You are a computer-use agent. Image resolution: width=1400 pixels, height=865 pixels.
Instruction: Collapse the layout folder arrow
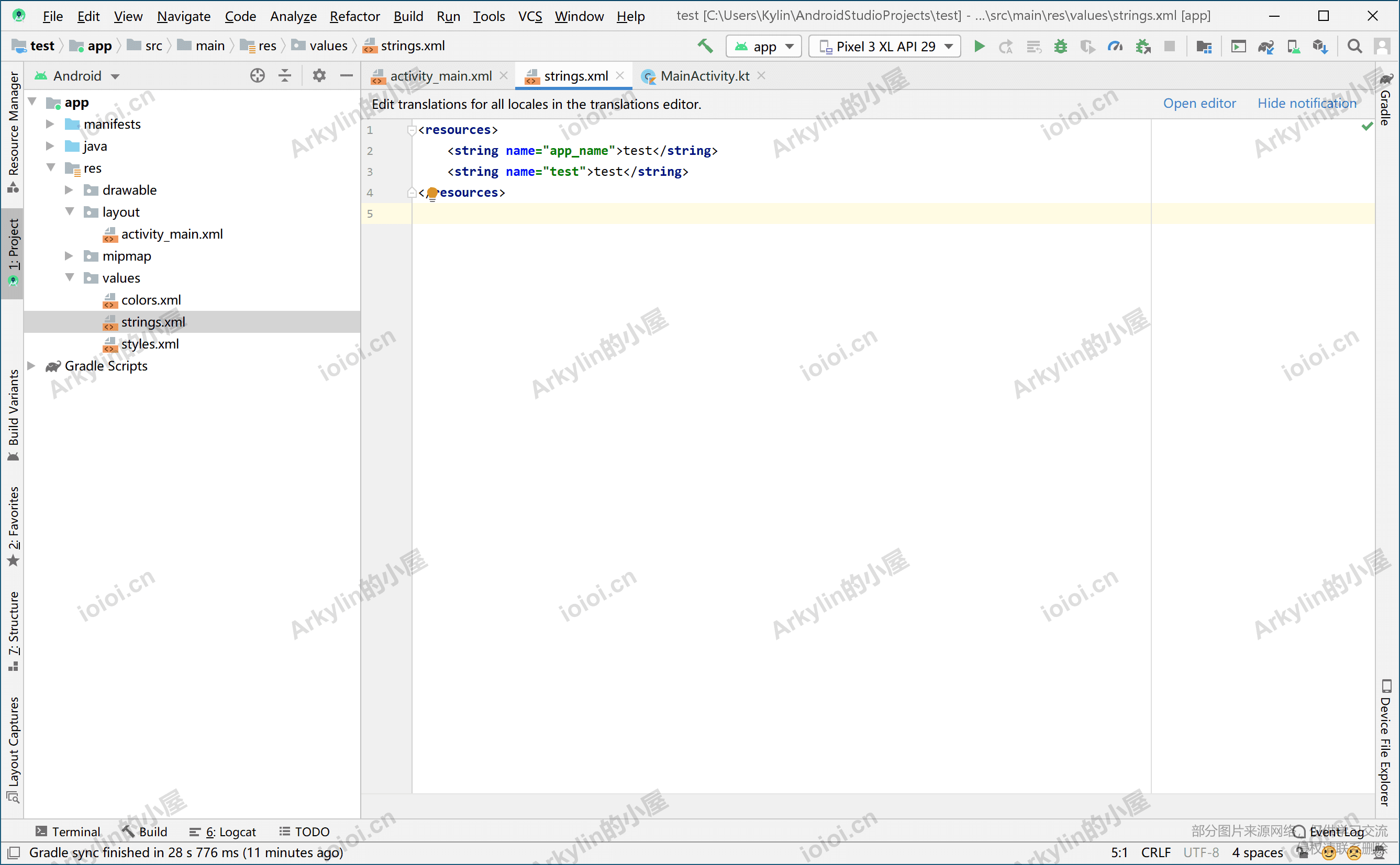tap(70, 212)
